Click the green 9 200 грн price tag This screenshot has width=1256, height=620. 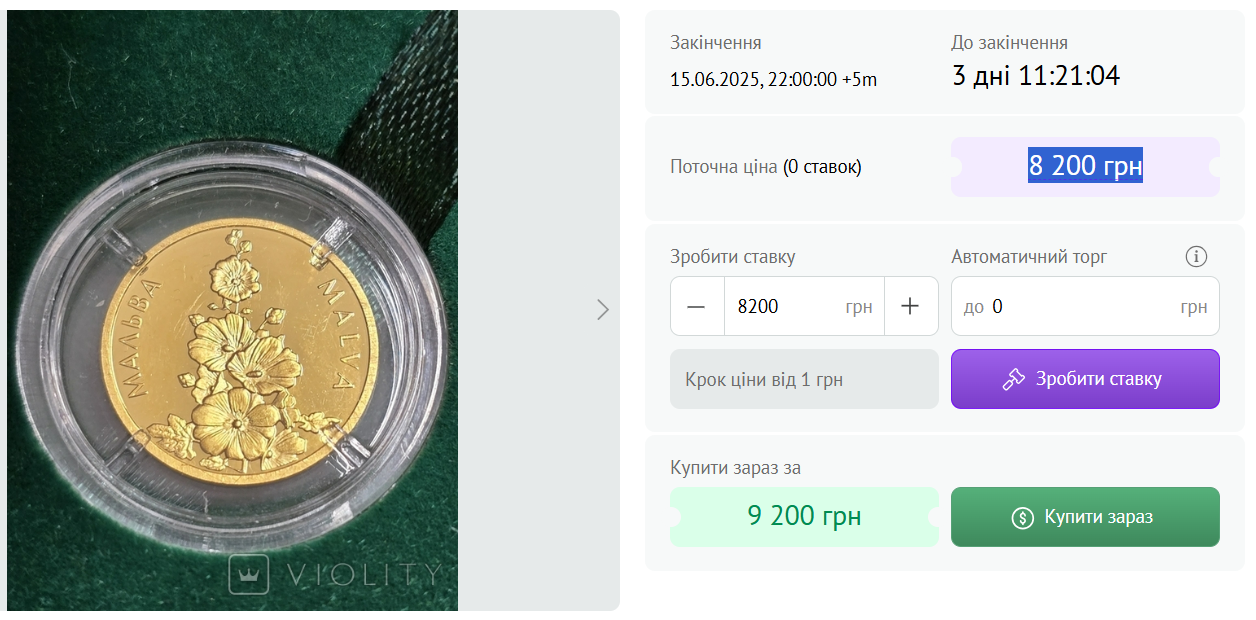(x=804, y=517)
